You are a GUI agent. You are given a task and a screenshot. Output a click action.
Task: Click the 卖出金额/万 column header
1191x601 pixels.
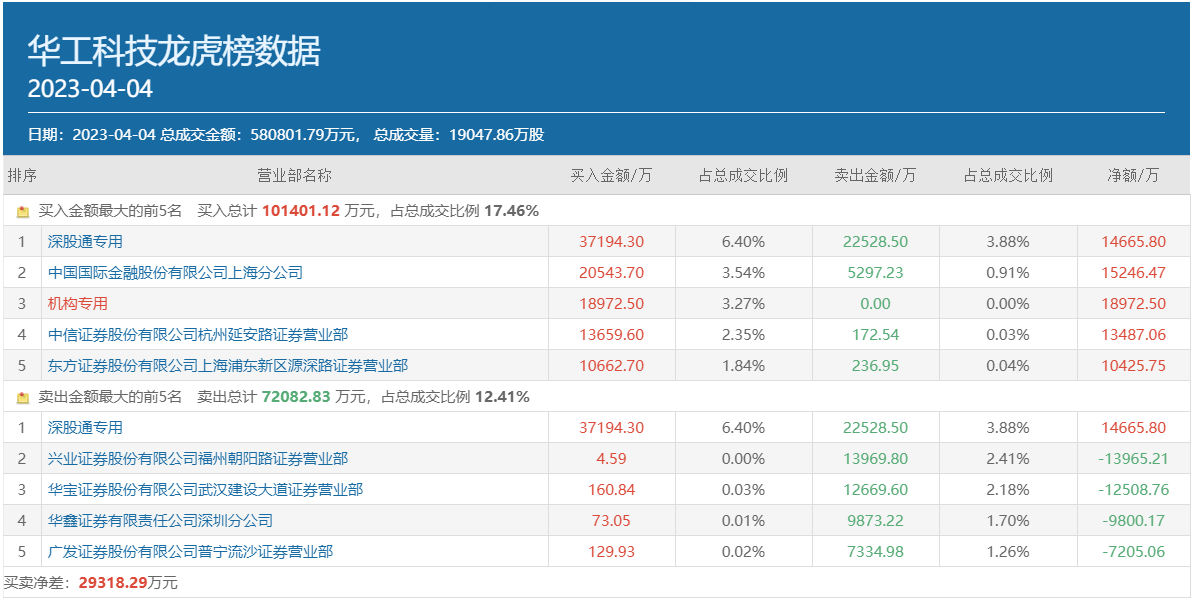(875, 176)
